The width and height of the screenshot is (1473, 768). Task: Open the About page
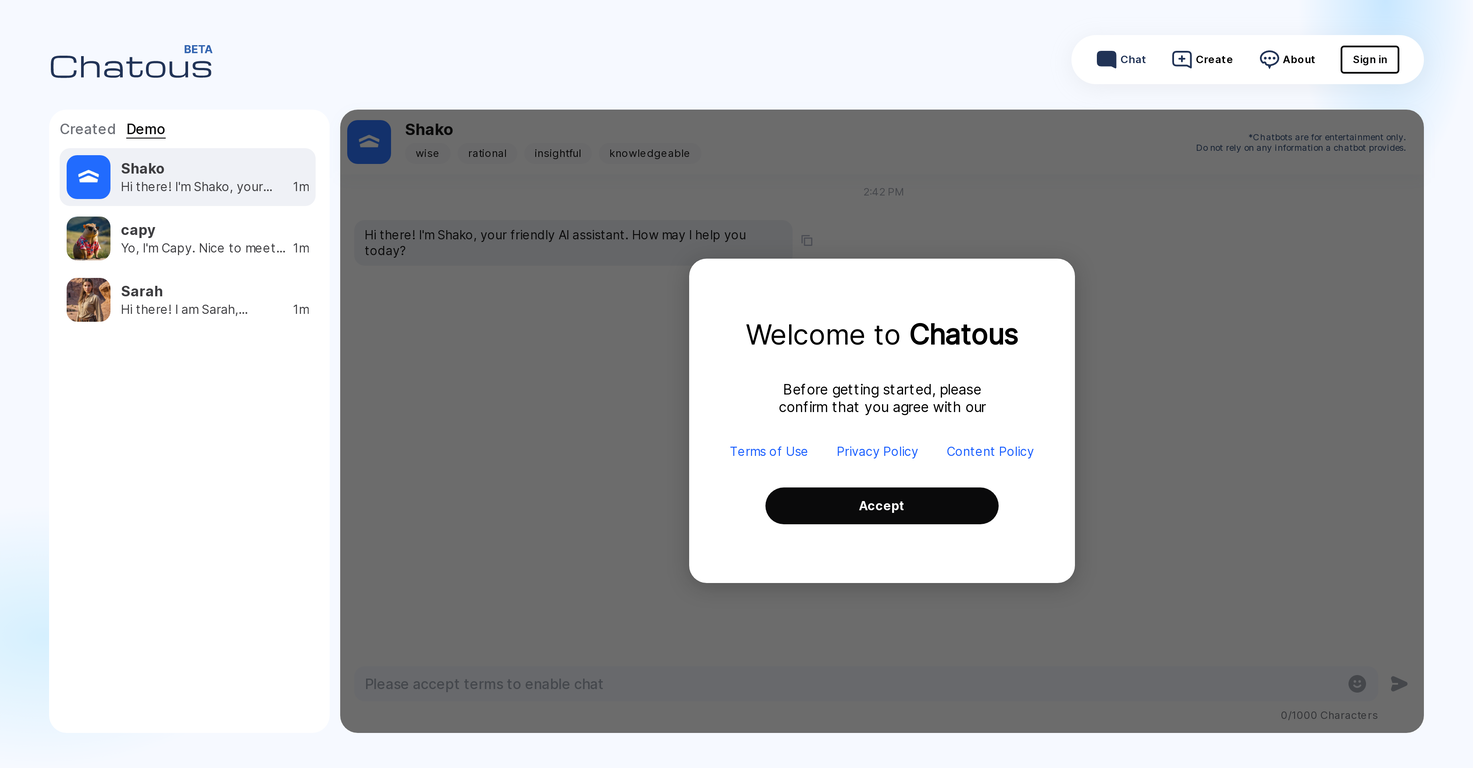(1287, 60)
